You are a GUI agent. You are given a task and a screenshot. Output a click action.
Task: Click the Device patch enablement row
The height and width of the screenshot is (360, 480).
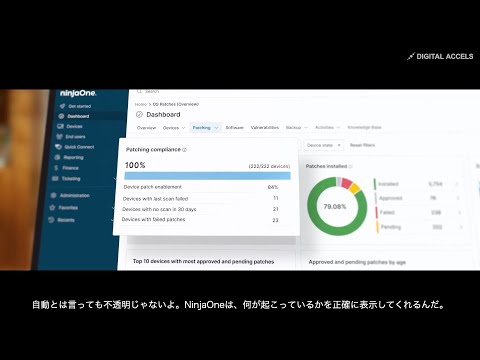[x=201, y=187]
